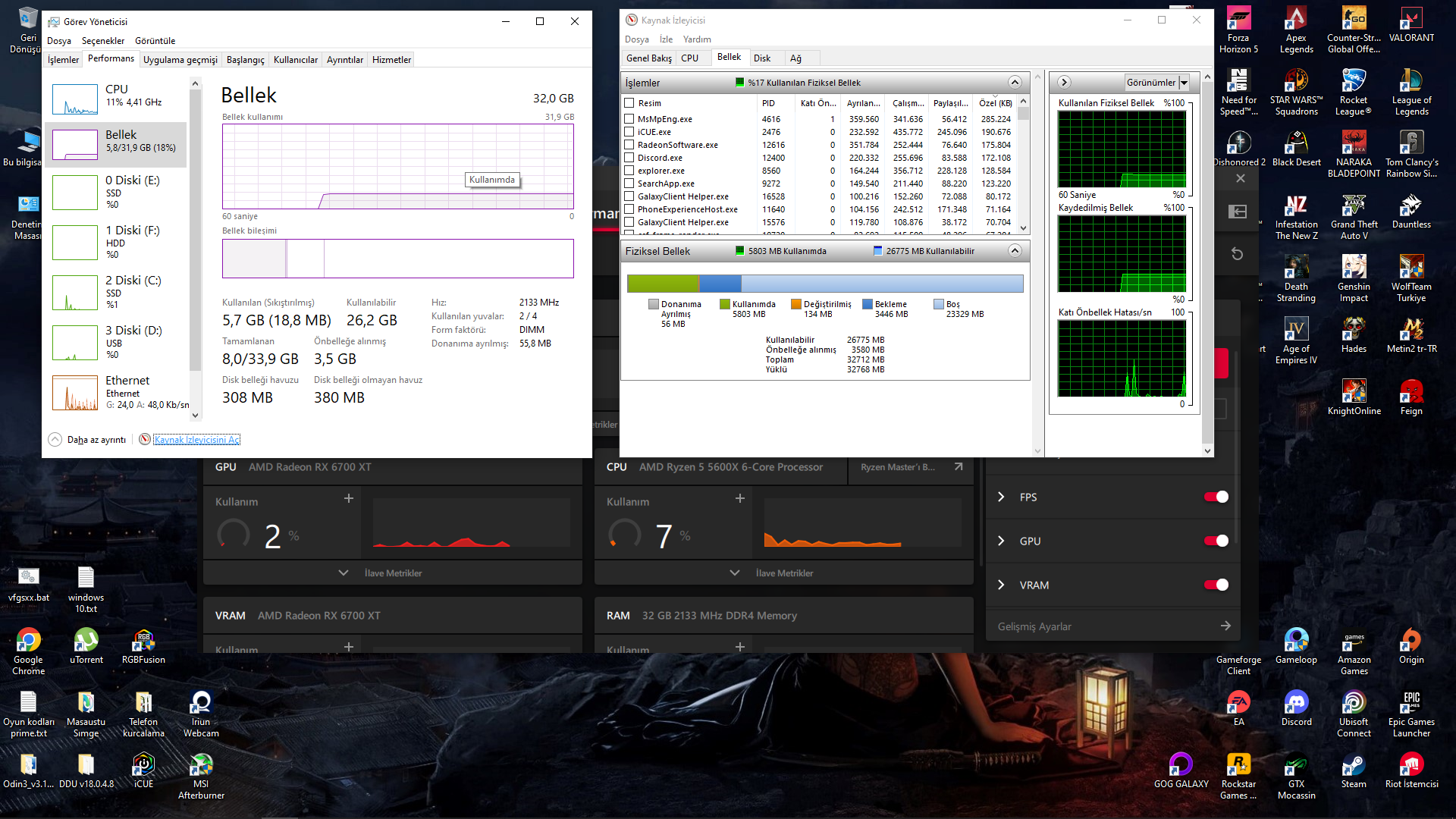Open Origin desktop icon
This screenshot has width=1456, height=819.
1411,647
